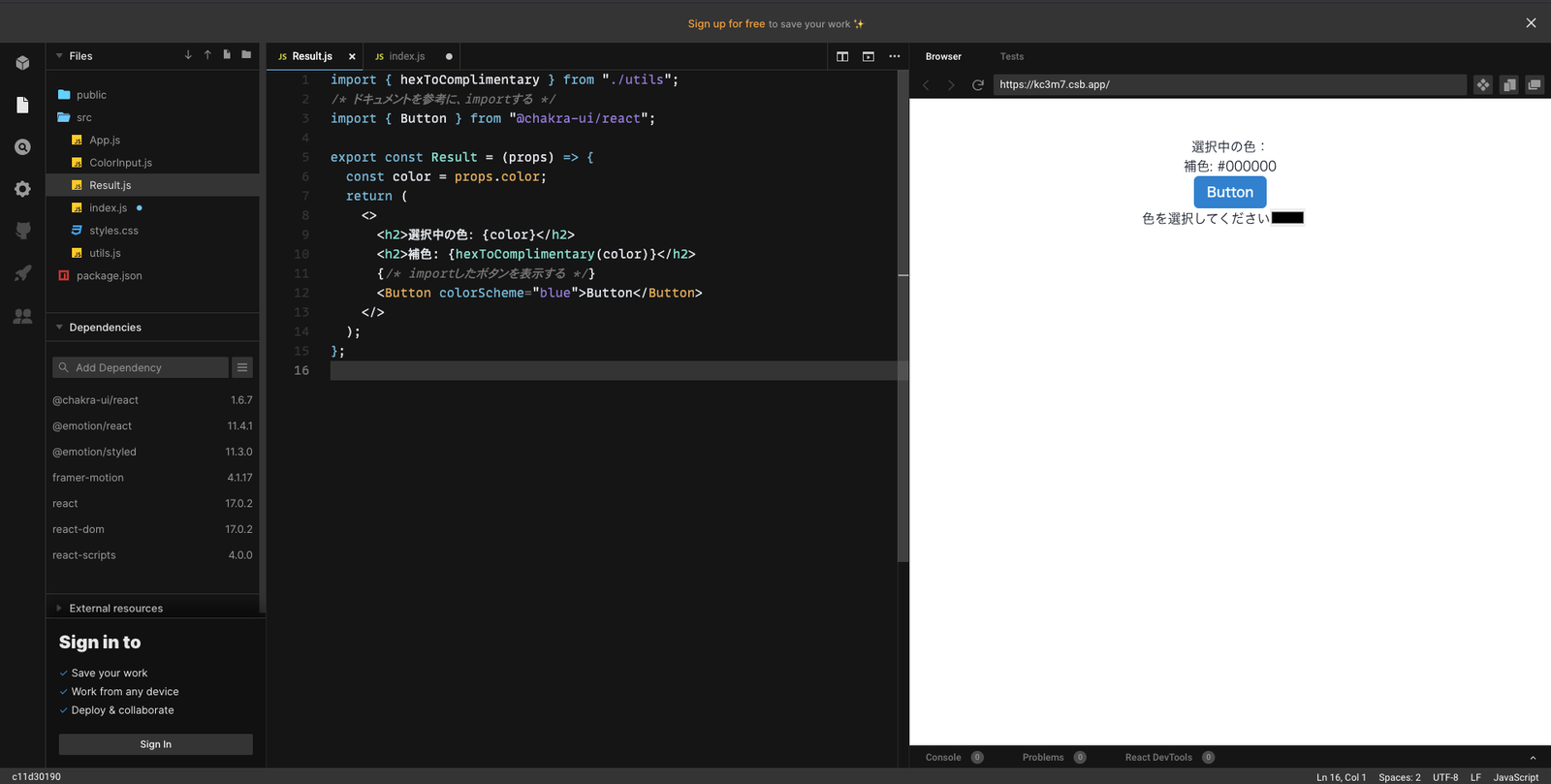
Task: Open configuration gear in sidebar
Action: [x=22, y=189]
